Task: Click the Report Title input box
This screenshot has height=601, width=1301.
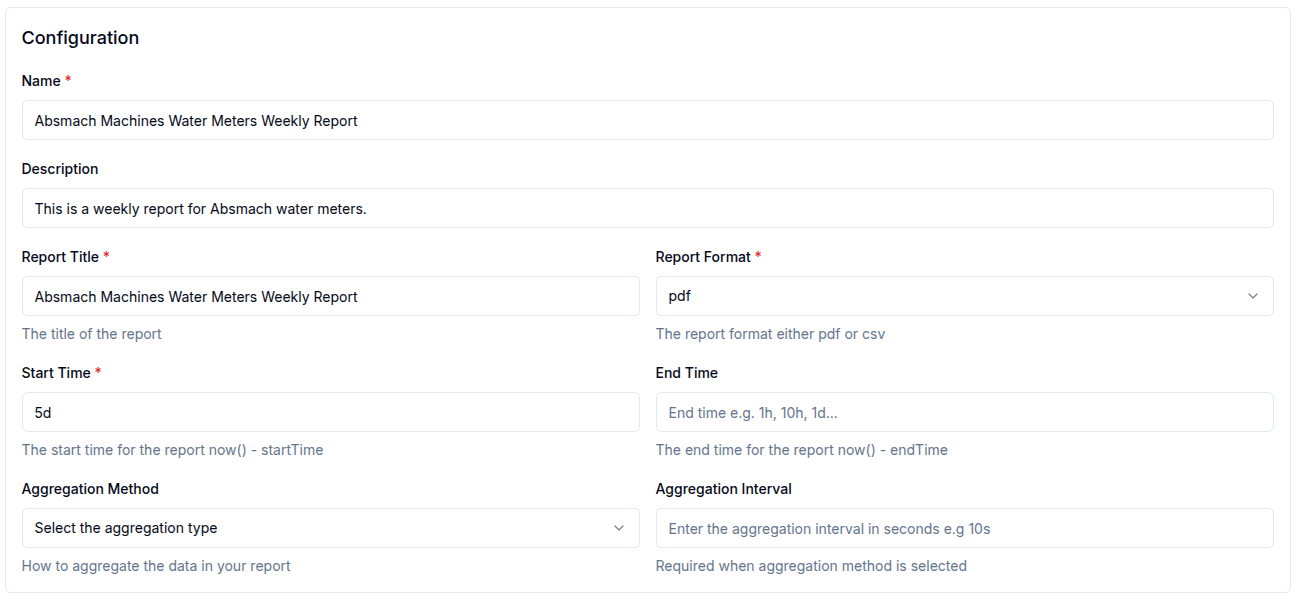Action: (330, 296)
